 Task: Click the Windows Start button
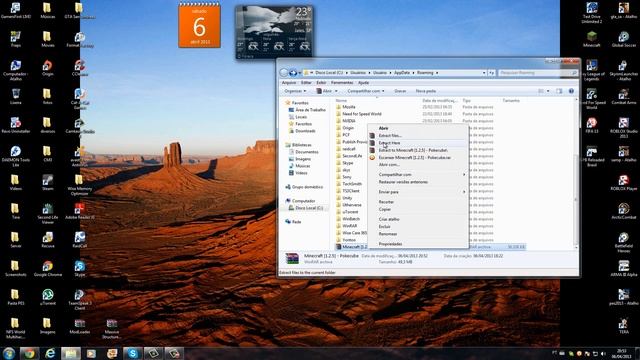click(9, 353)
